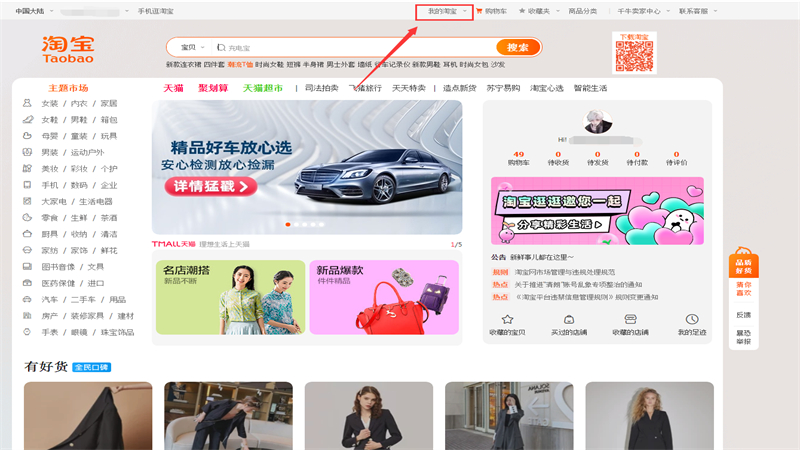The image size is (800, 450).
Task: Click the 买过的店铺 bag icon
Action: pyautogui.click(x=569, y=319)
